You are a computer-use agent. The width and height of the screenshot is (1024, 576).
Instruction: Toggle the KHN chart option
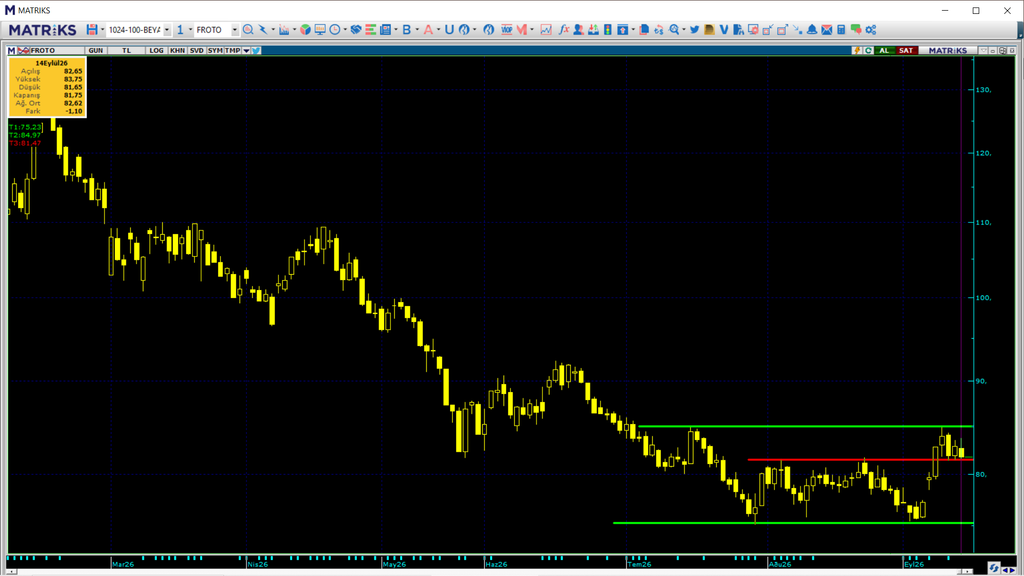(177, 50)
